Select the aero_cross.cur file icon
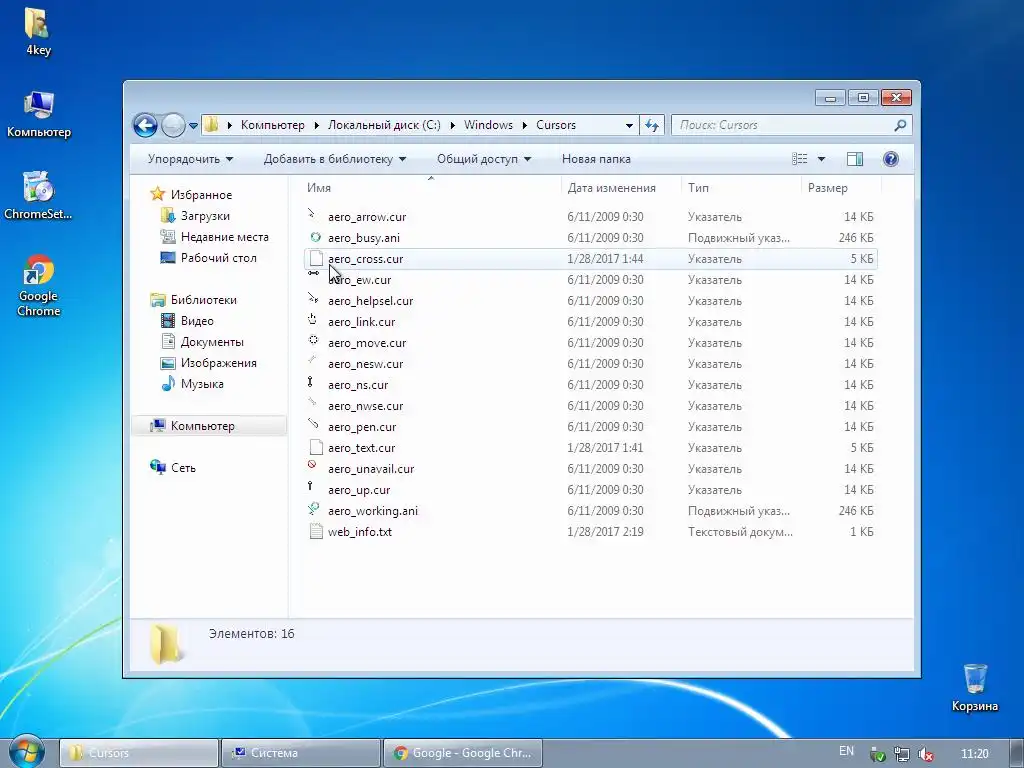 pyautogui.click(x=316, y=259)
